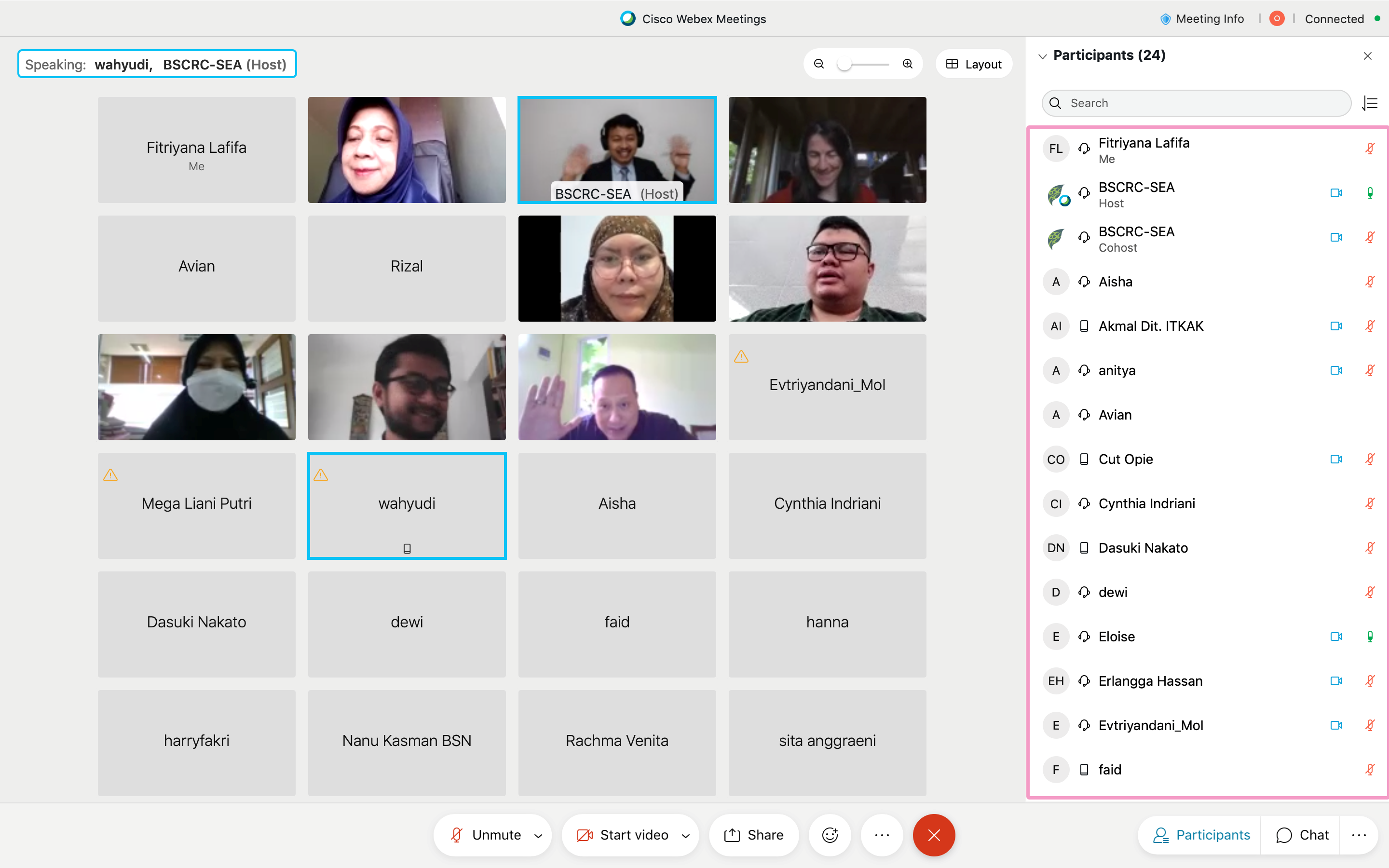Click the zoom in magnifier icon
Viewport: 1389px width, 868px height.
(908, 64)
